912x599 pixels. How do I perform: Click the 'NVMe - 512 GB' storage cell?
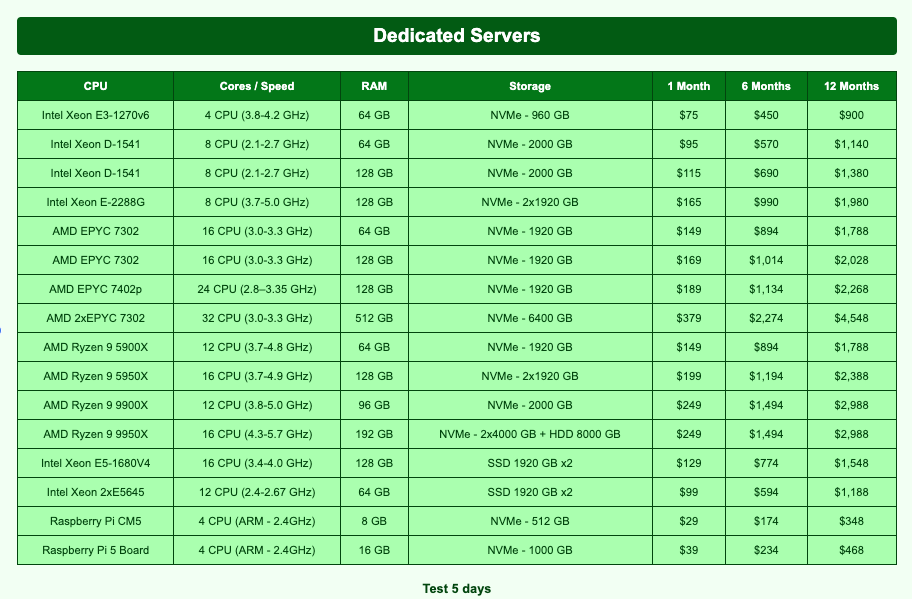tap(530, 521)
